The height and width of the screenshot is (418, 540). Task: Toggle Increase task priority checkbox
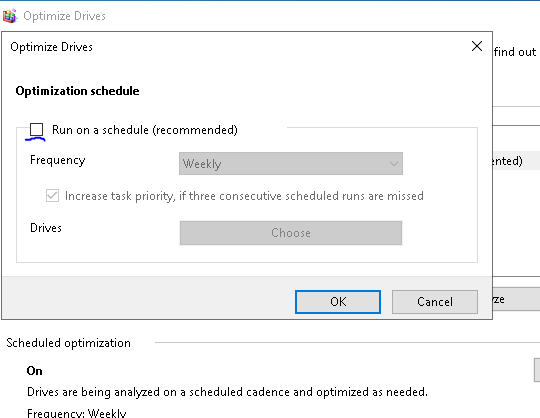[52, 196]
